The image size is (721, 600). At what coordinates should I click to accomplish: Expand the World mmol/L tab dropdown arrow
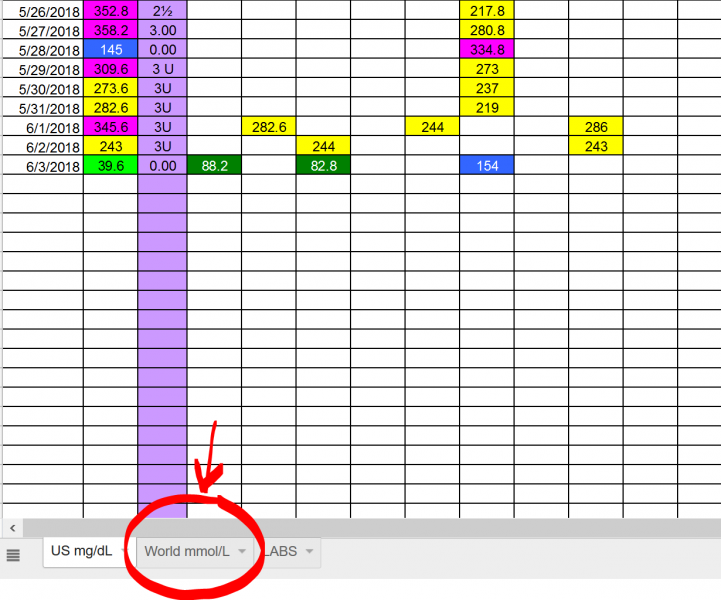242,552
